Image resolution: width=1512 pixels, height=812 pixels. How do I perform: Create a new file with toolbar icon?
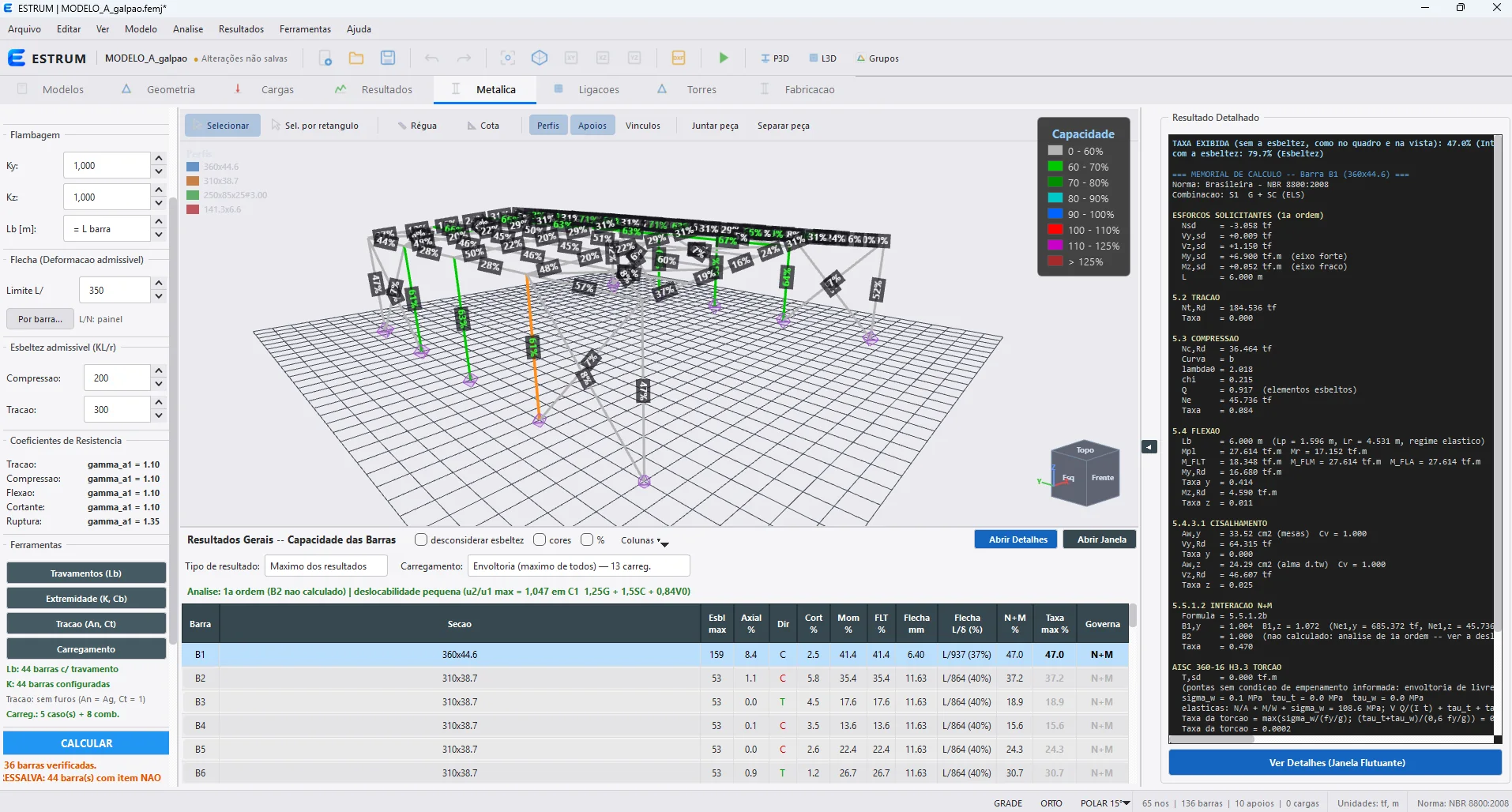[325, 58]
